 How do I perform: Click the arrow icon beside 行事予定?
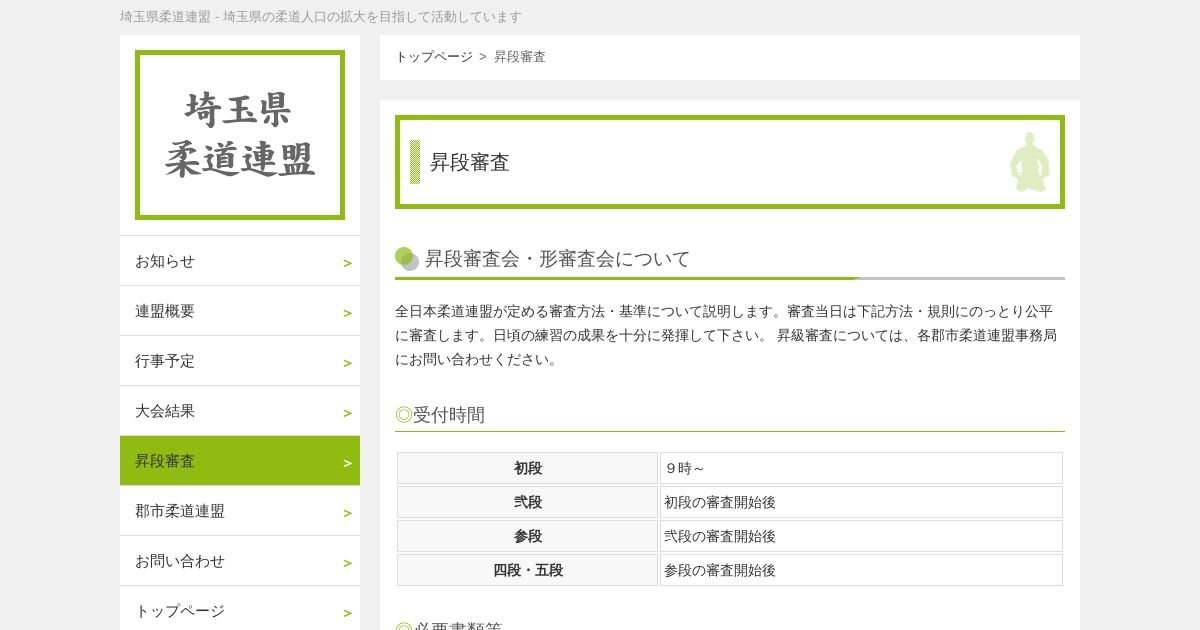tap(348, 363)
